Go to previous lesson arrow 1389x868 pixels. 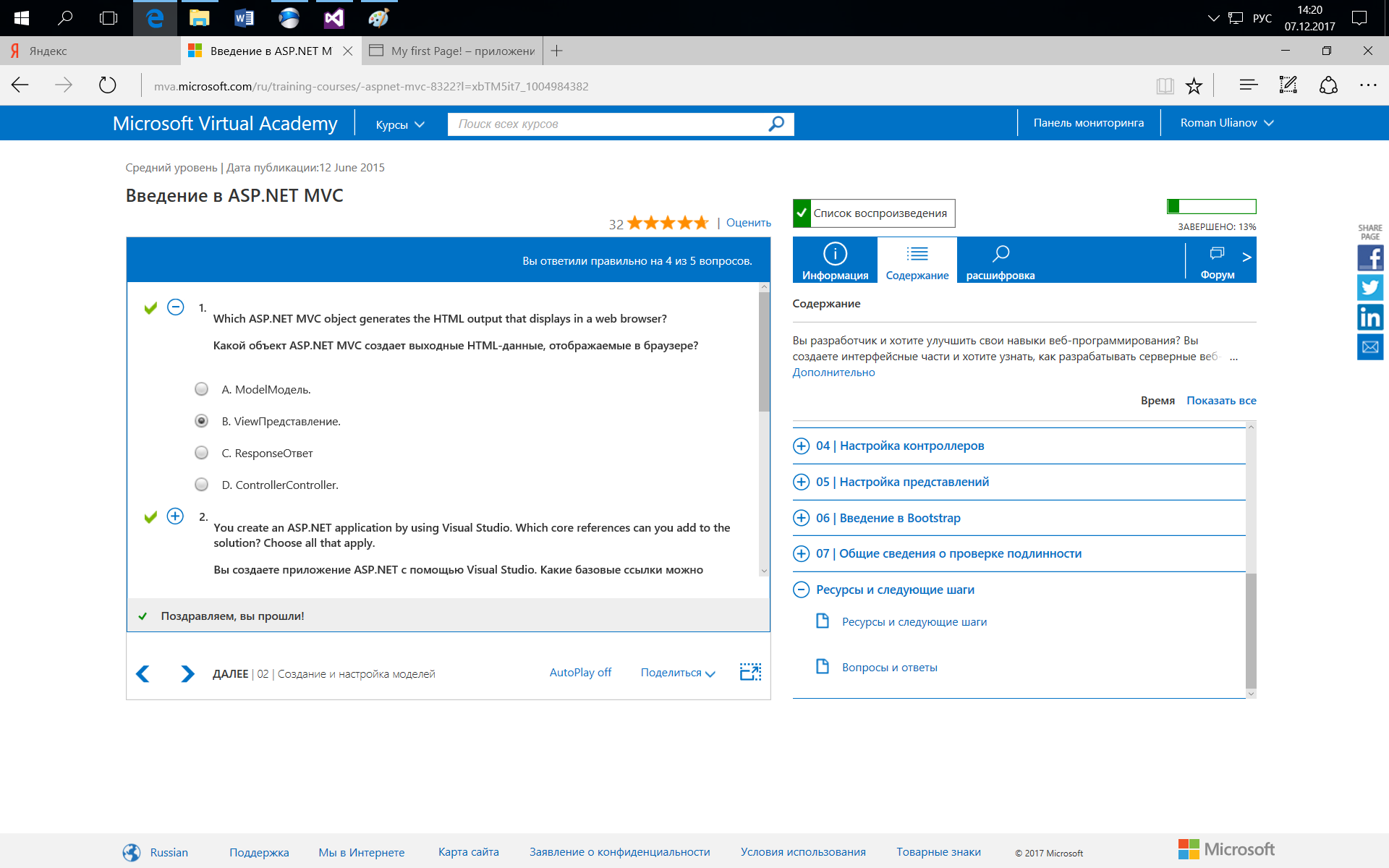[x=143, y=673]
